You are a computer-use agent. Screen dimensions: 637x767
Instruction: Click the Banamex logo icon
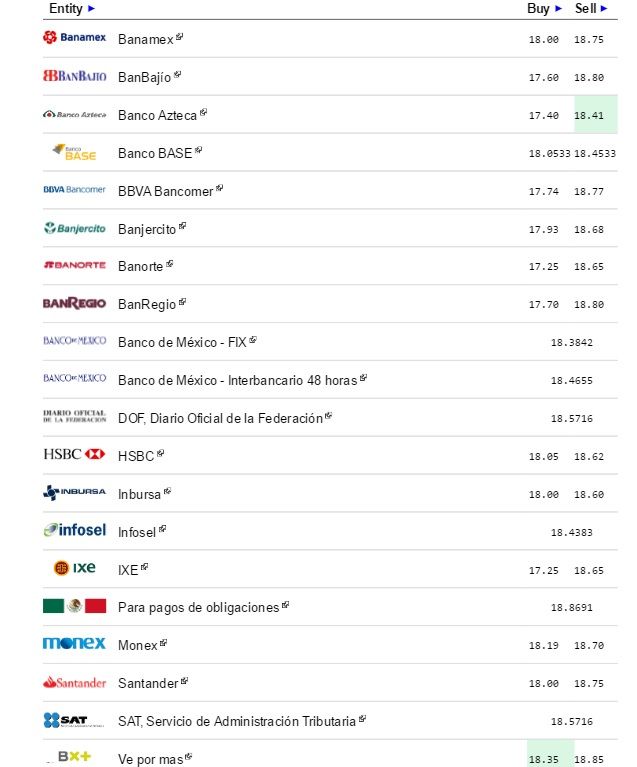[x=74, y=38]
